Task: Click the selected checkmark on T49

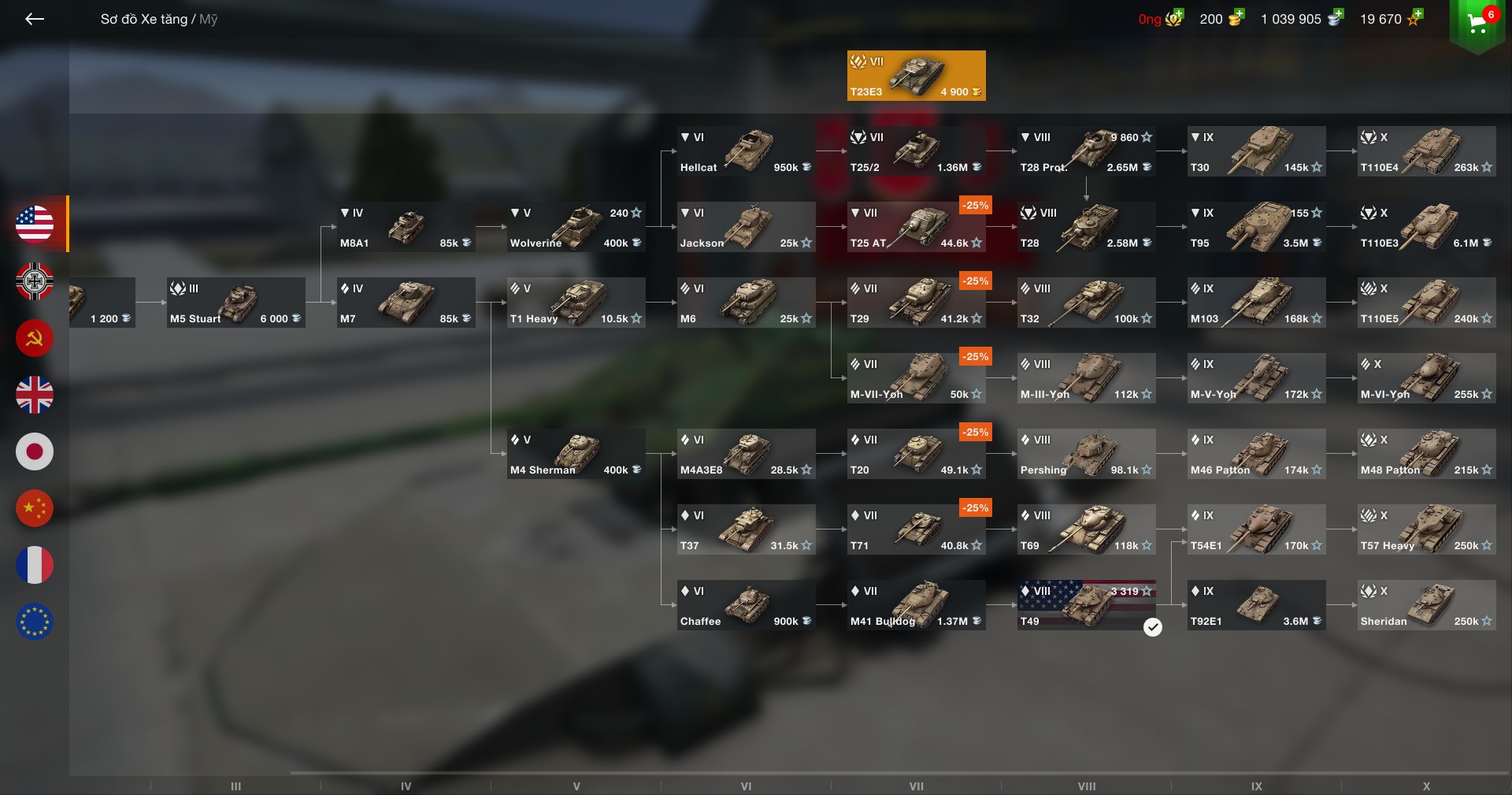Action: click(x=1153, y=627)
